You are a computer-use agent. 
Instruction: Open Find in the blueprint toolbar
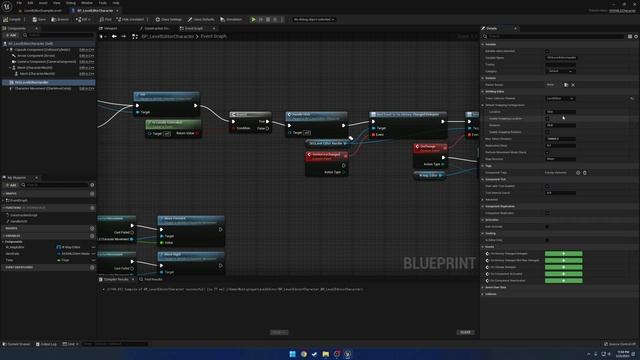point(105,19)
